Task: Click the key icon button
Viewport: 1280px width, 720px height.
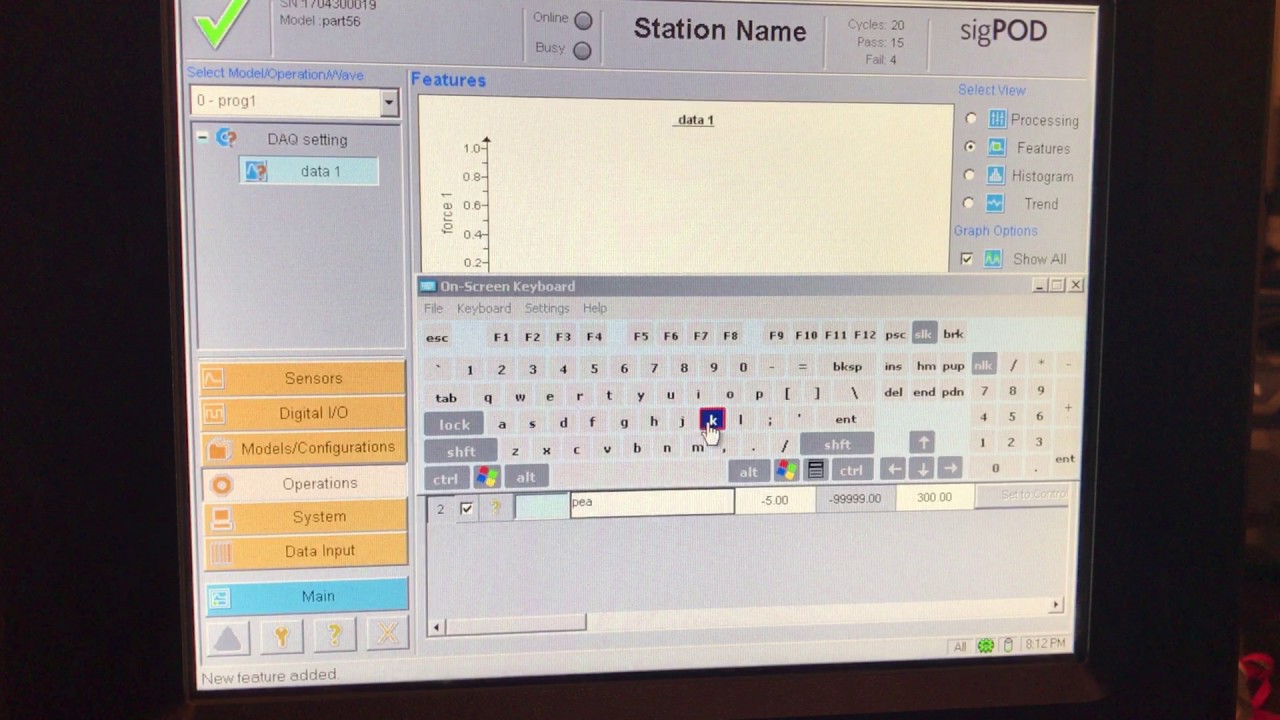Action: pos(281,636)
